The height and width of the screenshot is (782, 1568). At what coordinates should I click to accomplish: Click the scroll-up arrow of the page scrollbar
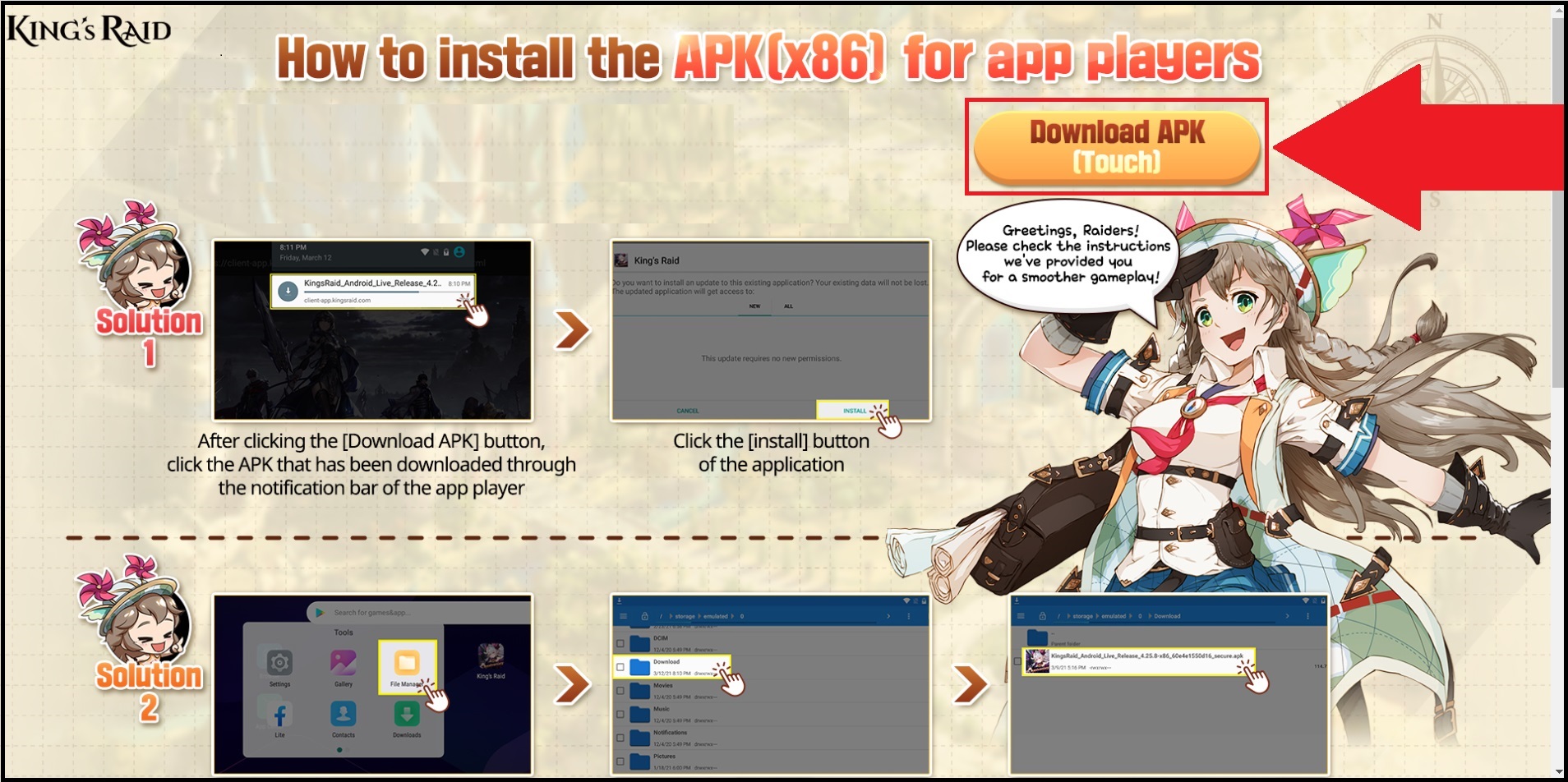click(x=1559, y=11)
